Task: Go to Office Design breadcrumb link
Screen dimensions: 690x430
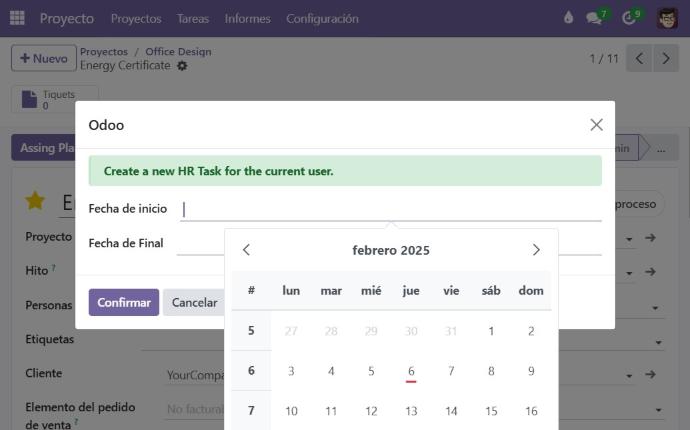Action: pyautogui.click(x=178, y=51)
